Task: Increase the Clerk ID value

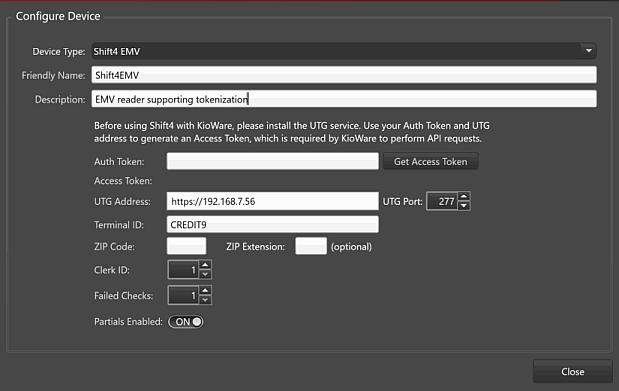Action: point(205,265)
